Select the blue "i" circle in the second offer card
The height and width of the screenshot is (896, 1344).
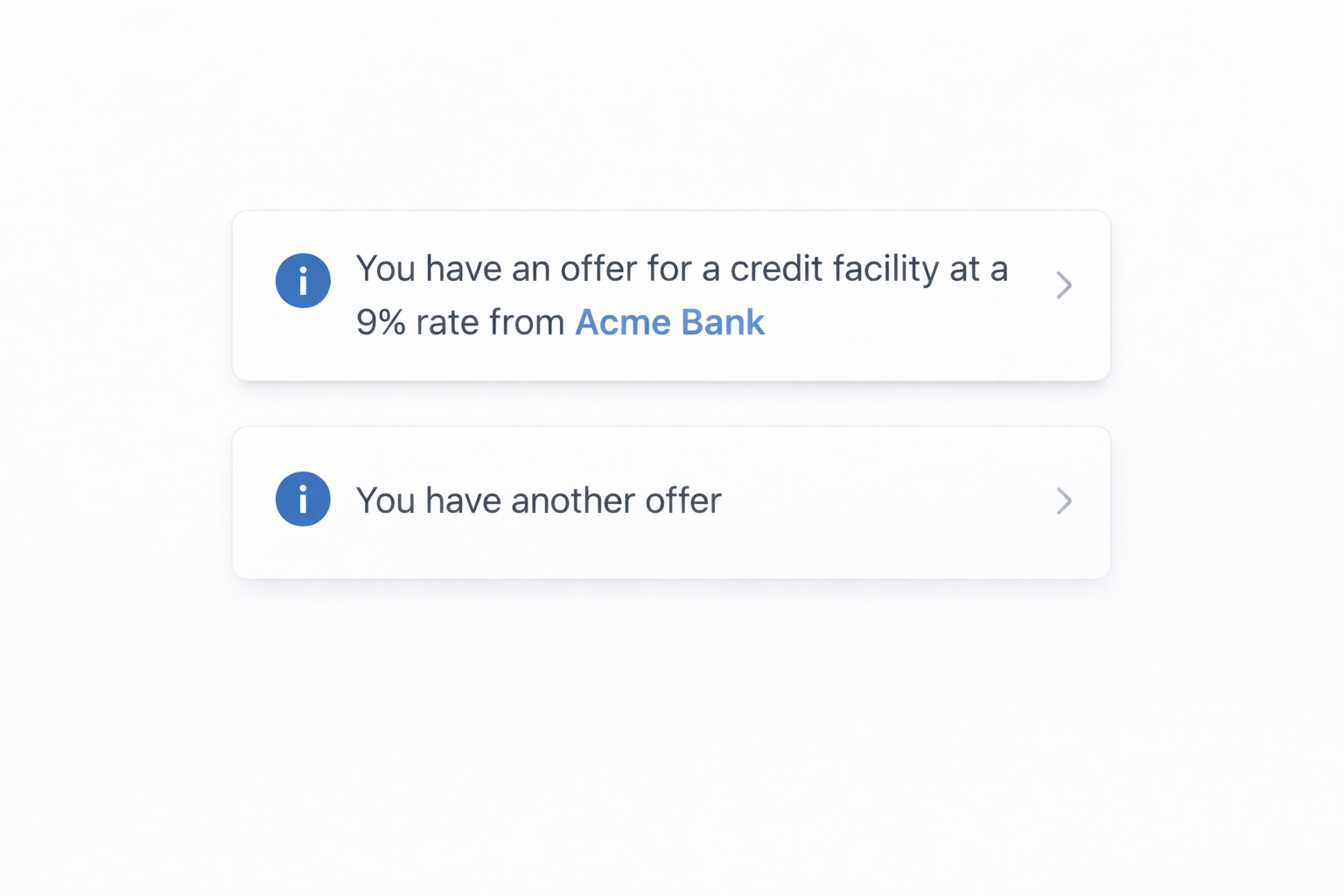point(303,499)
